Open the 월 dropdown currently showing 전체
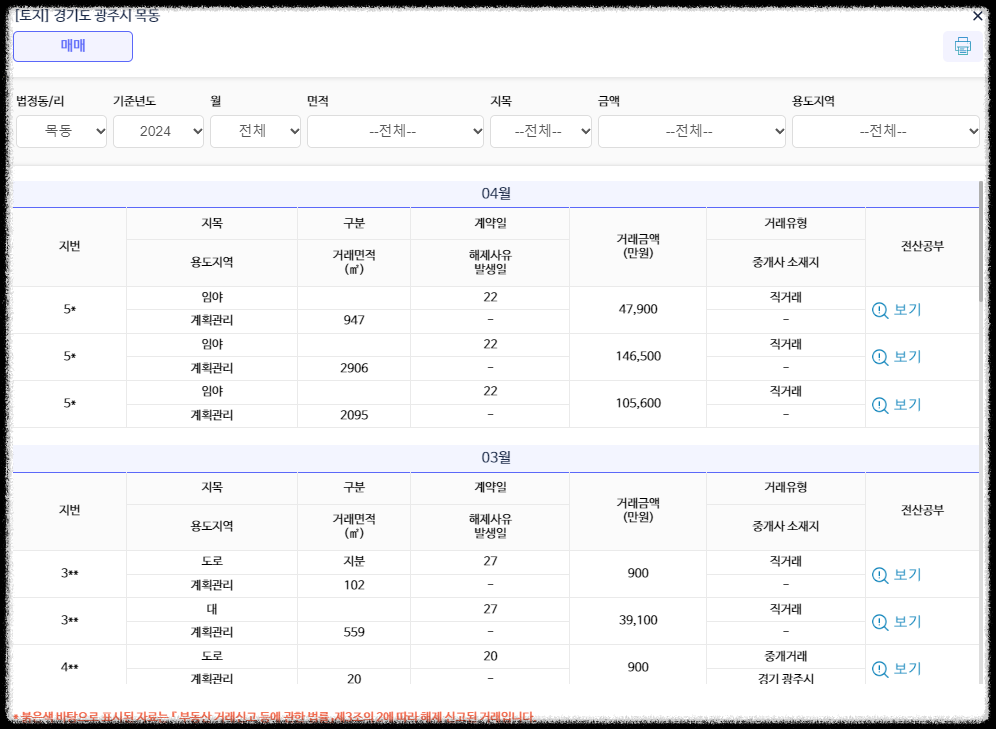 click(x=255, y=130)
